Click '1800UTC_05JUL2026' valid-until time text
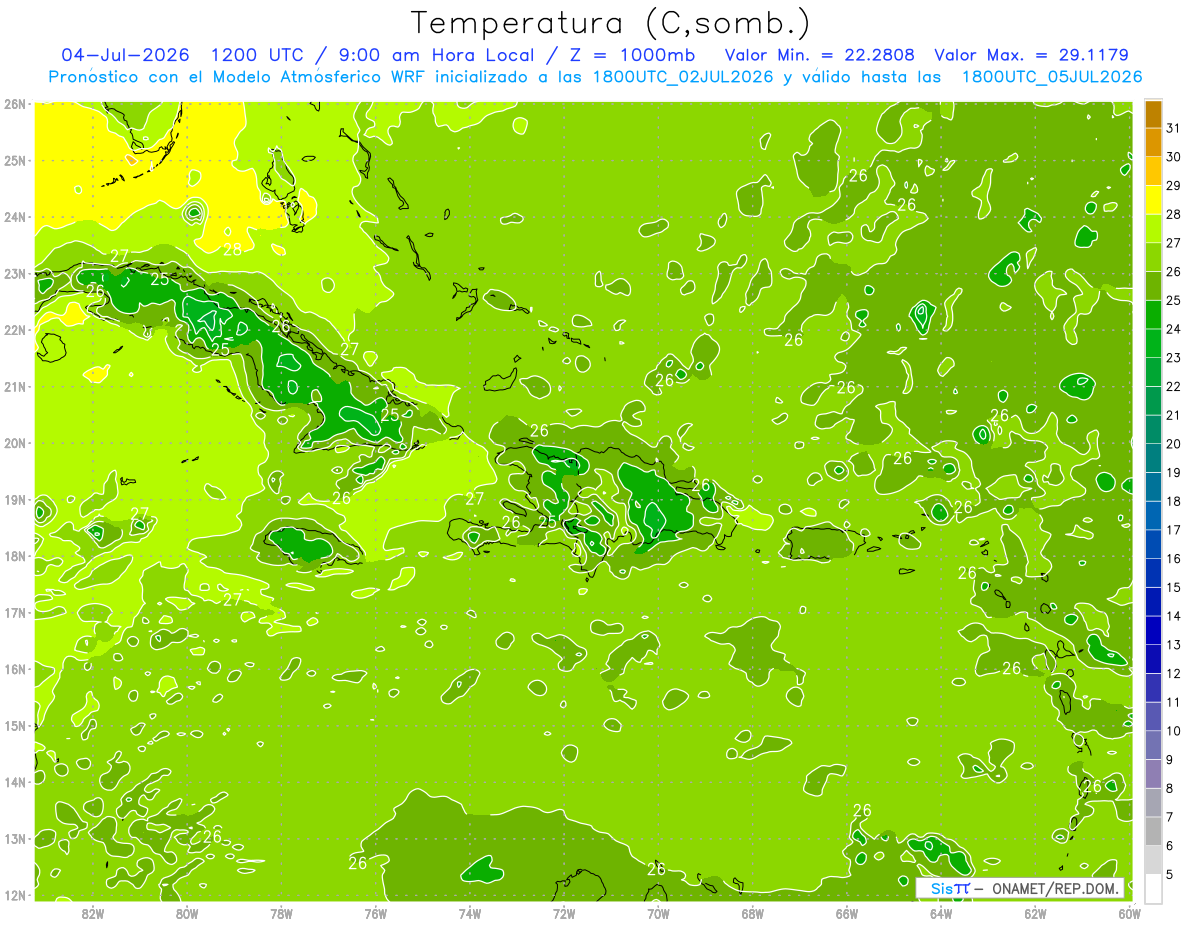1200x927 pixels. 1051,77
